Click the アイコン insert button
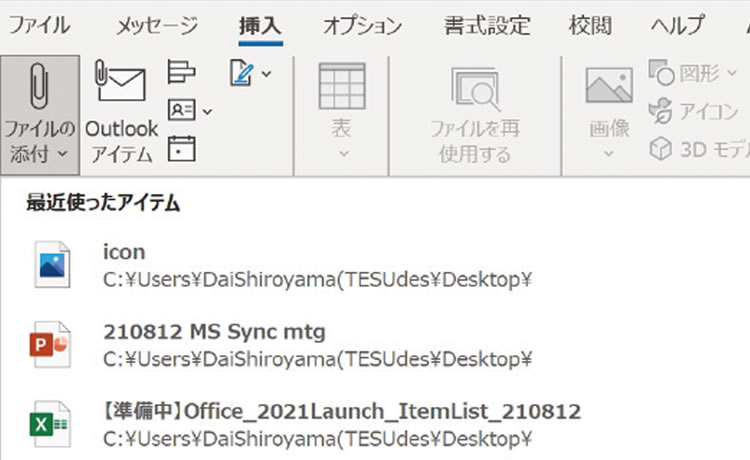750x460 pixels. (x=694, y=111)
